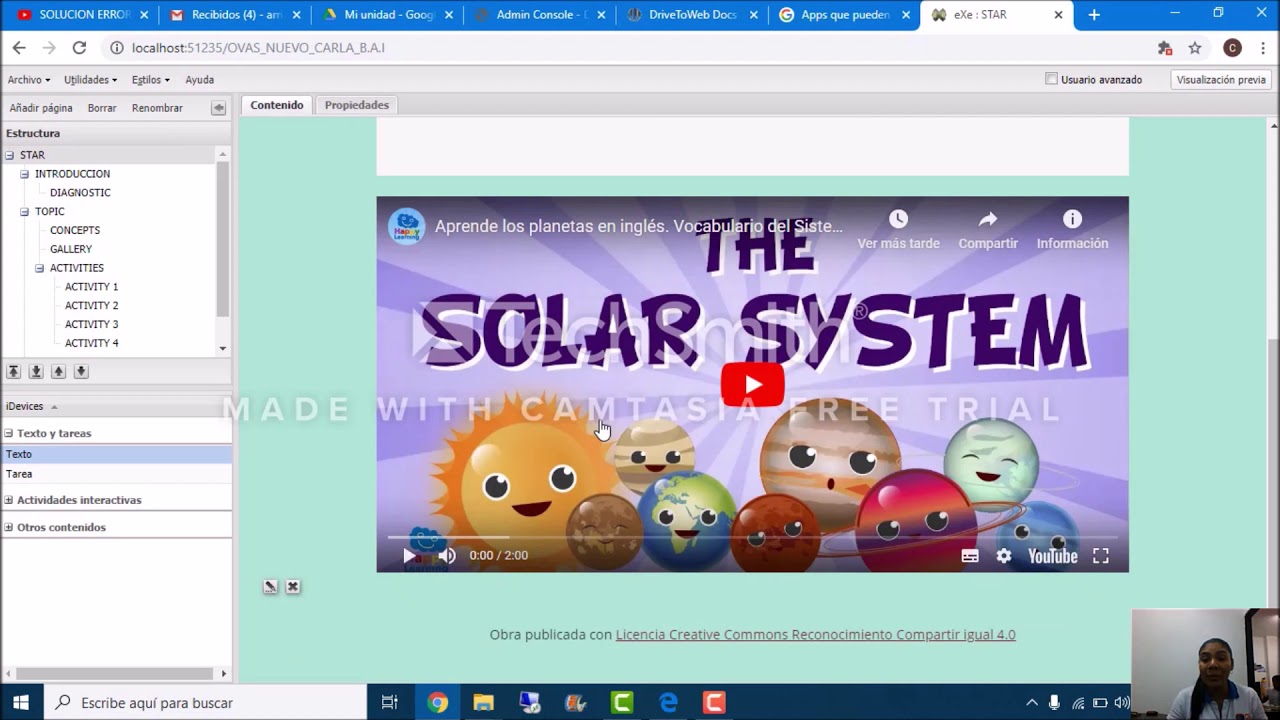Select the ACTIVITY 3 page
Screen dimensions: 1280x720
pyautogui.click(x=91, y=325)
